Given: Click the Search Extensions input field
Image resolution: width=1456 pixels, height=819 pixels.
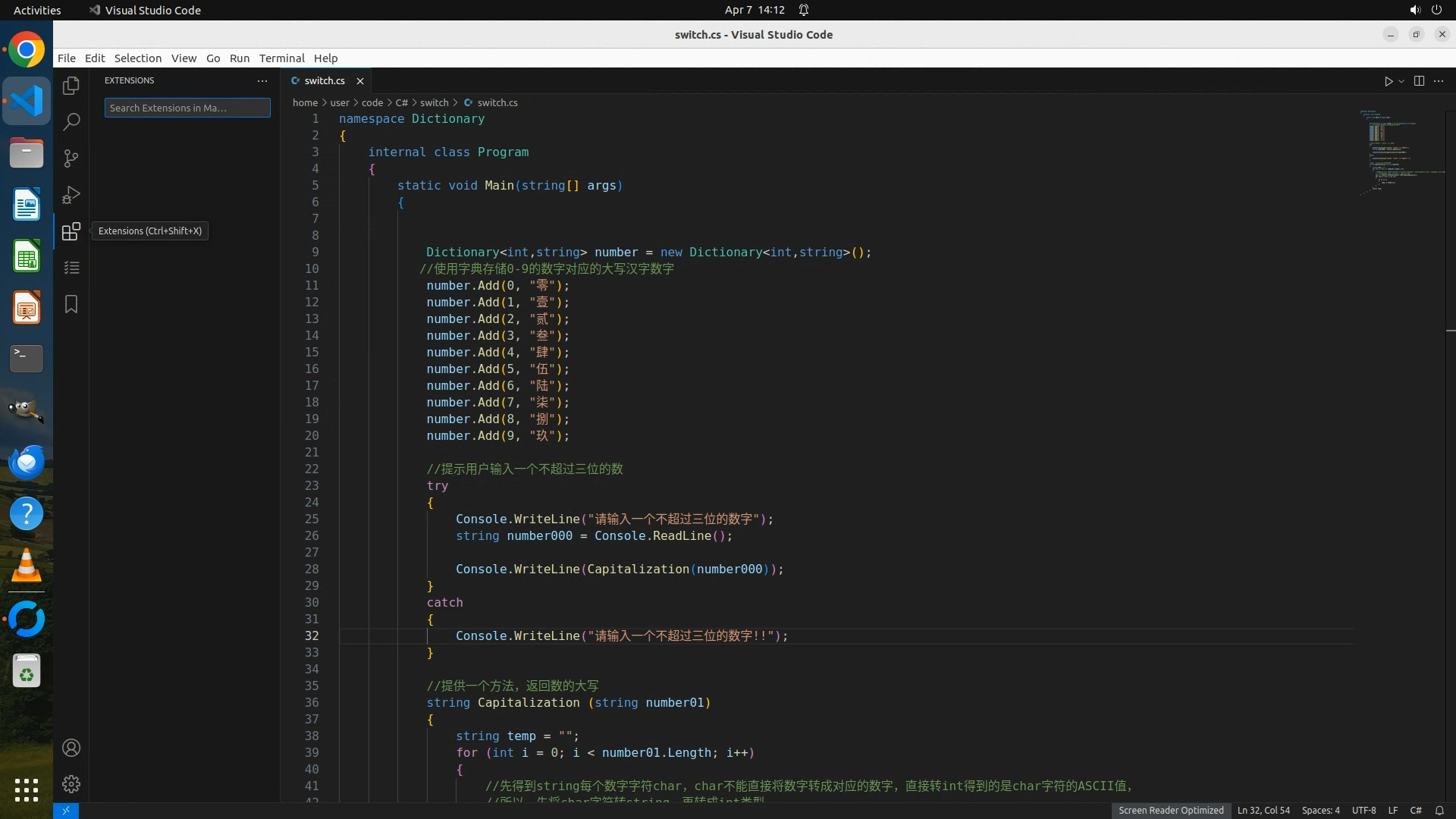Looking at the screenshot, I should click(187, 108).
